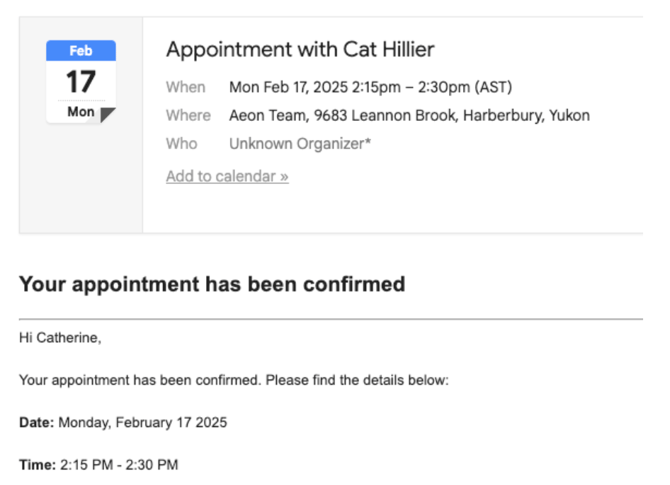Click the Mon label on the calendar icon

81,112
